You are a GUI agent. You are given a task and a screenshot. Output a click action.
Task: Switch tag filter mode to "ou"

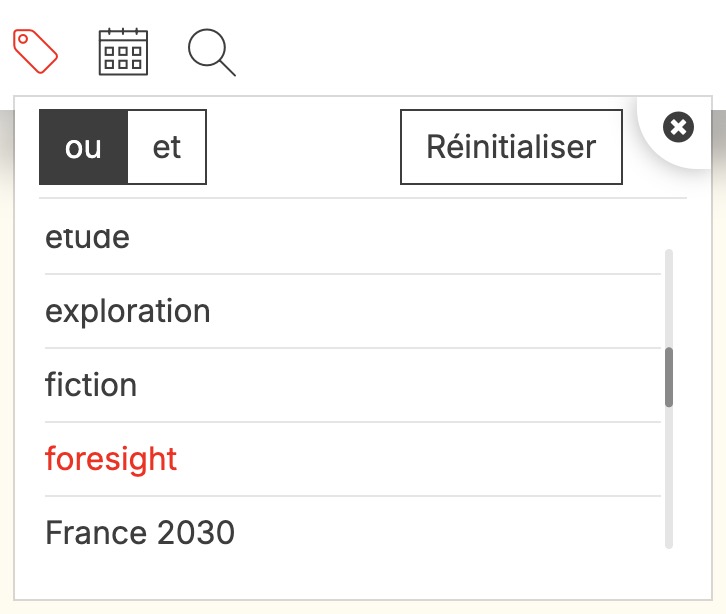(x=84, y=147)
